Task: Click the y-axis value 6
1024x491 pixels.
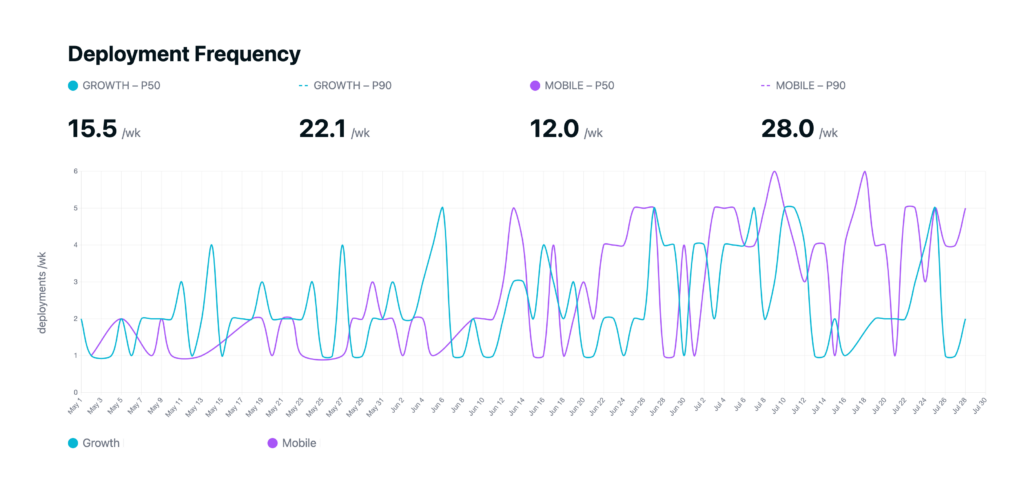Action: click(x=75, y=171)
